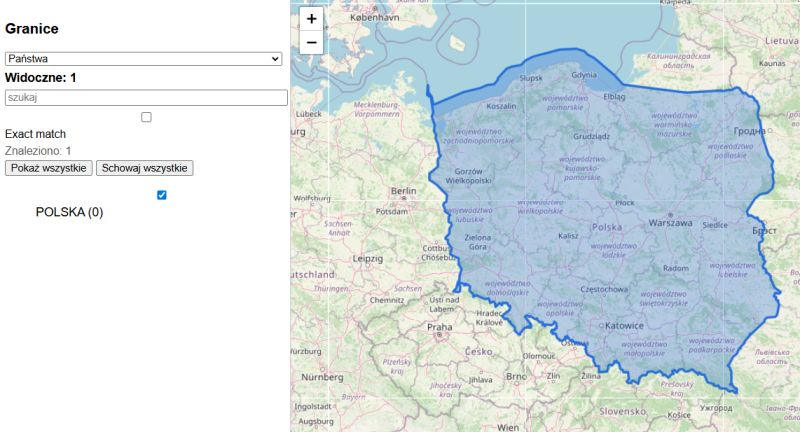Click the Granice heading

(32, 29)
